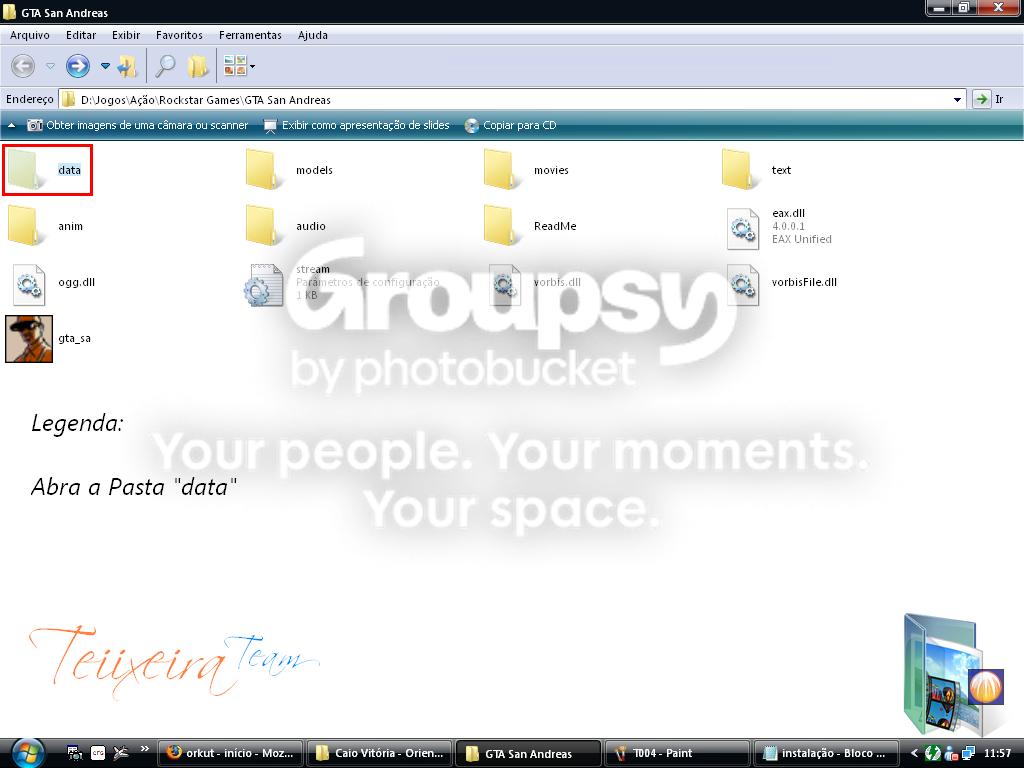This screenshot has height=768, width=1024.
Task: Click Copiar para CD link
Action: coord(511,125)
